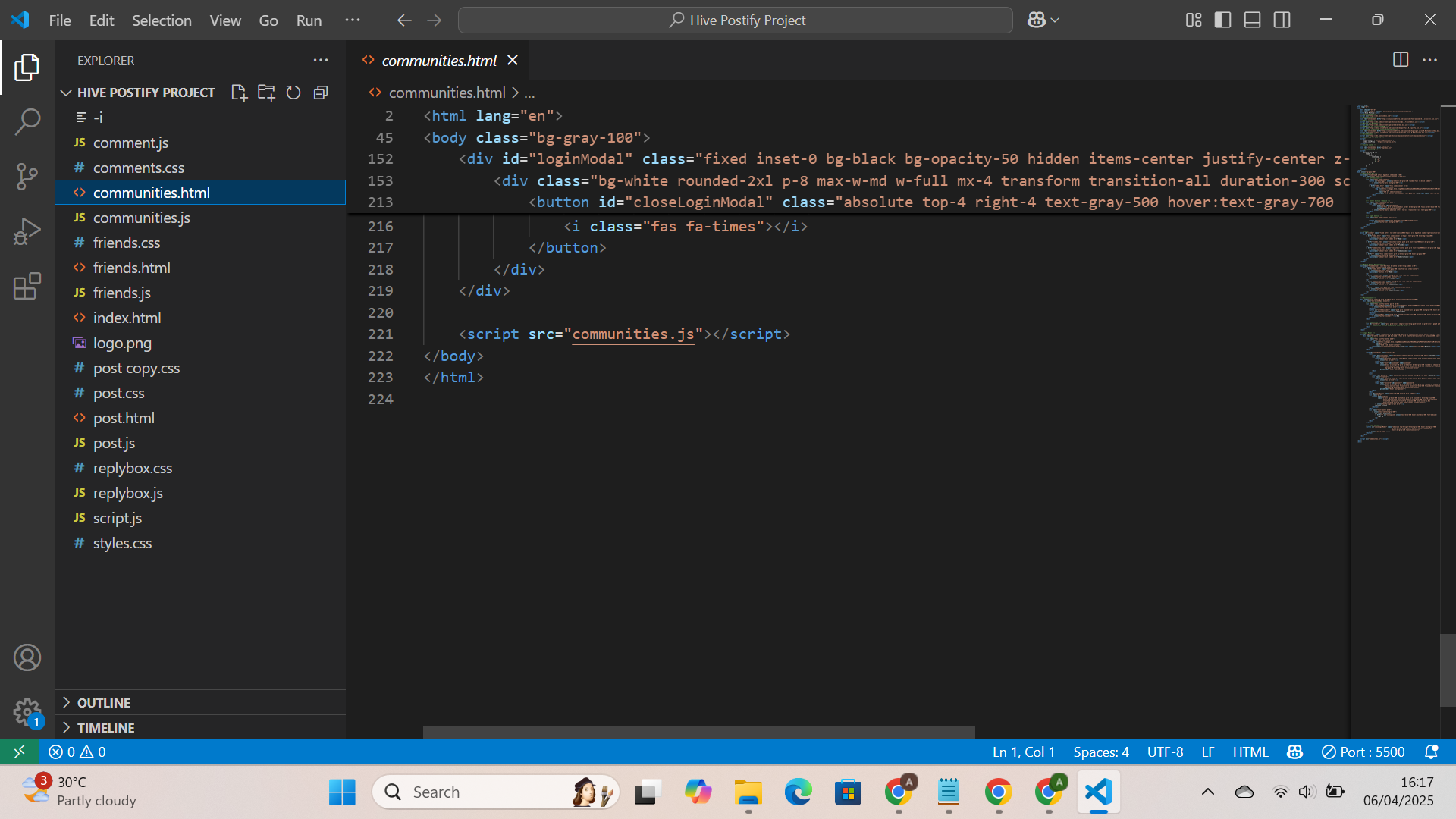Split the editor to the right
This screenshot has width=1456, height=819.
point(1401,60)
